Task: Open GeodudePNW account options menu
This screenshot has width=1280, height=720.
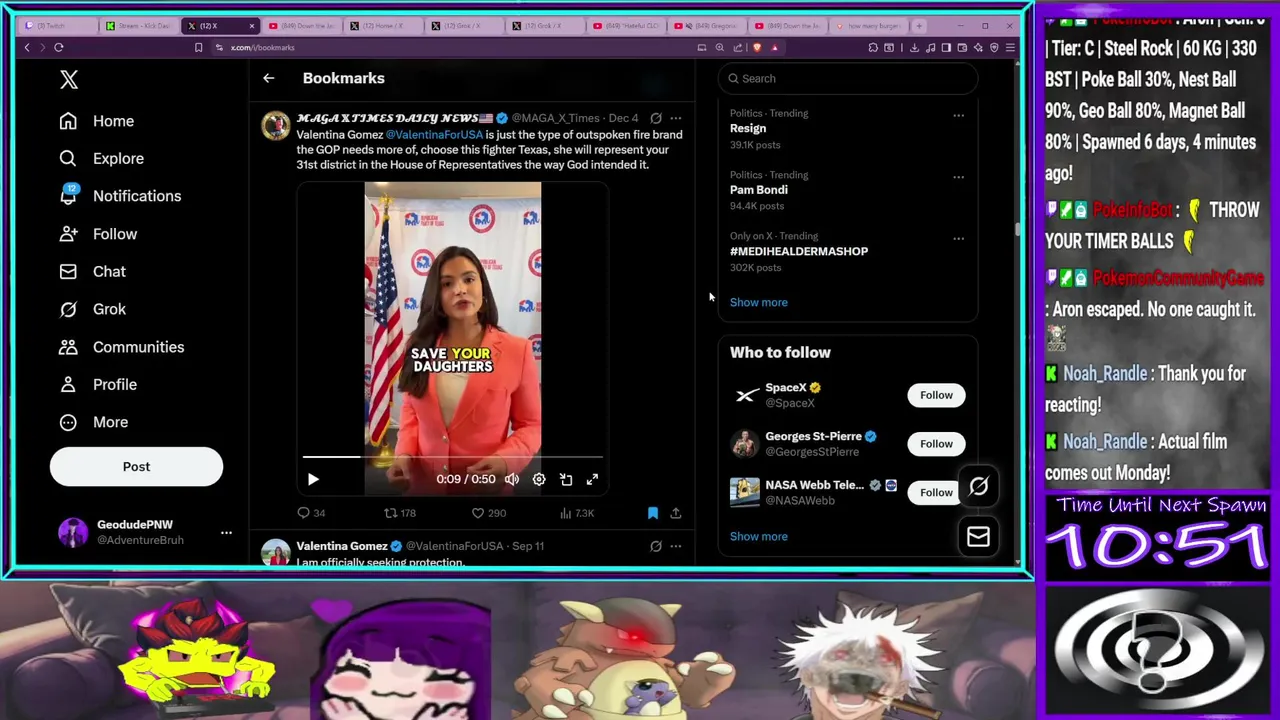Action: 226,532
